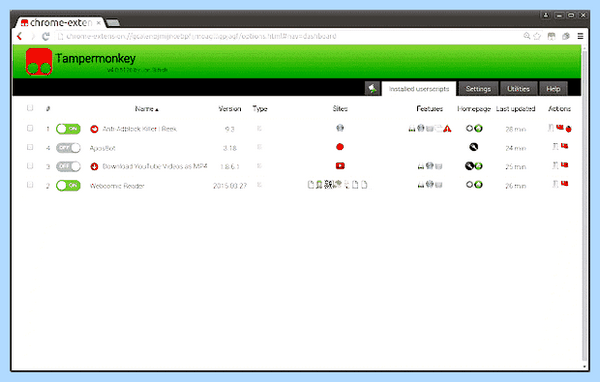This screenshot has width=600, height=382.
Task: Click the zoom magnifier icon in the address bar
Action: pos(527,36)
